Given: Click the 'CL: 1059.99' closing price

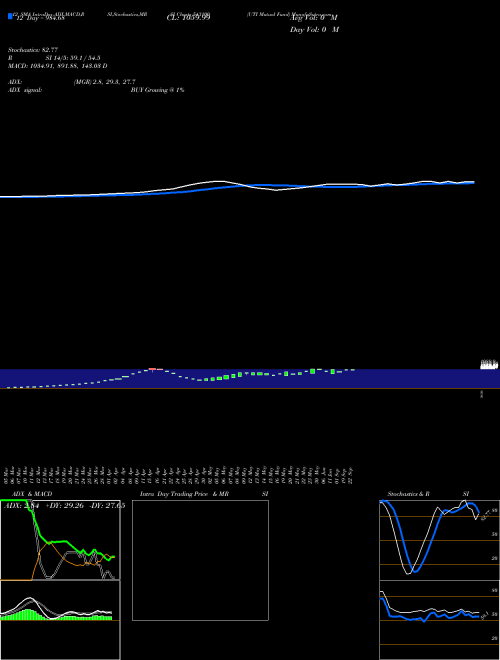Looking at the screenshot, I should (x=188, y=18).
